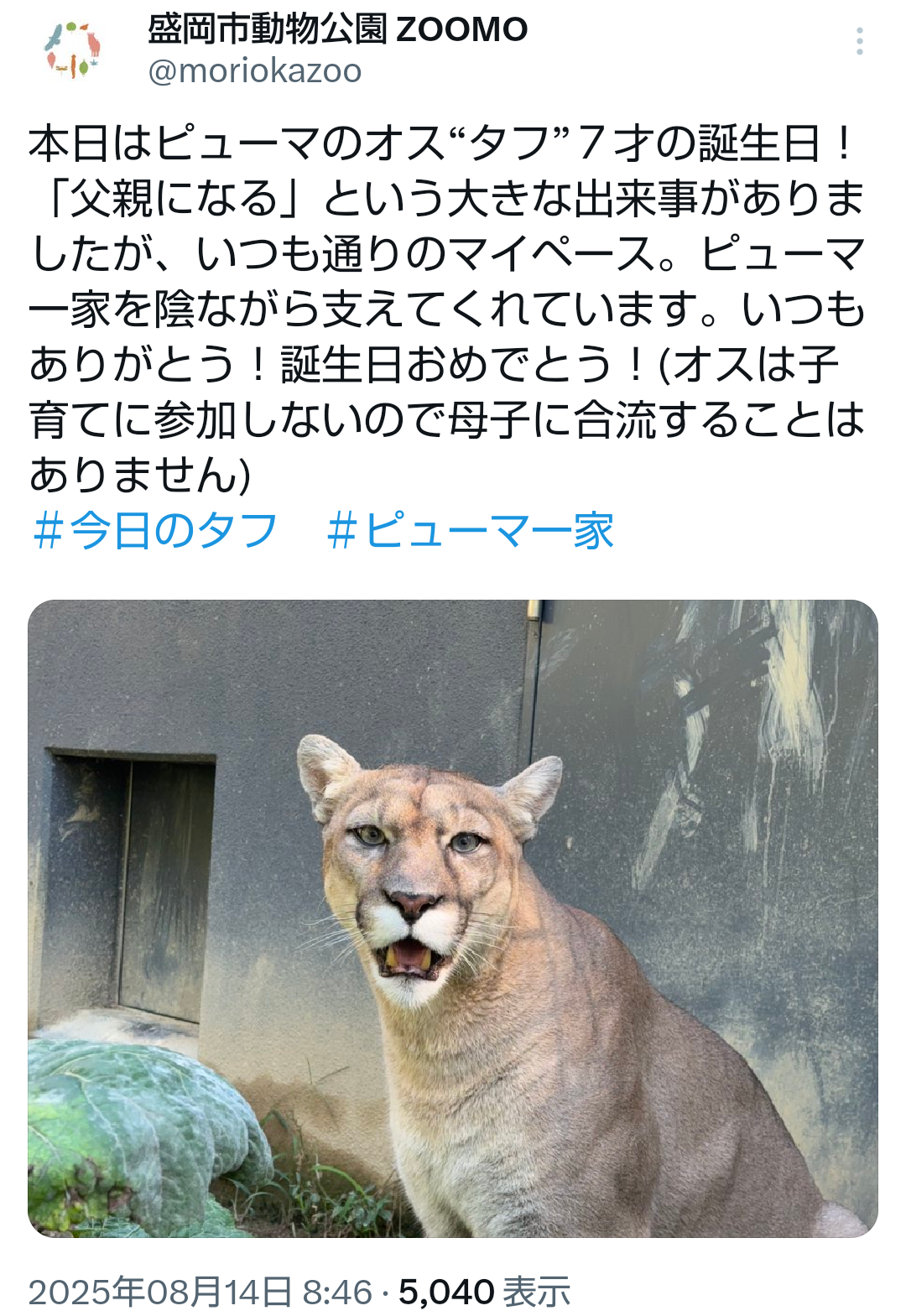The image size is (906, 1316).
Task: Tap the last tweet line ありません)
Action: [140, 475]
